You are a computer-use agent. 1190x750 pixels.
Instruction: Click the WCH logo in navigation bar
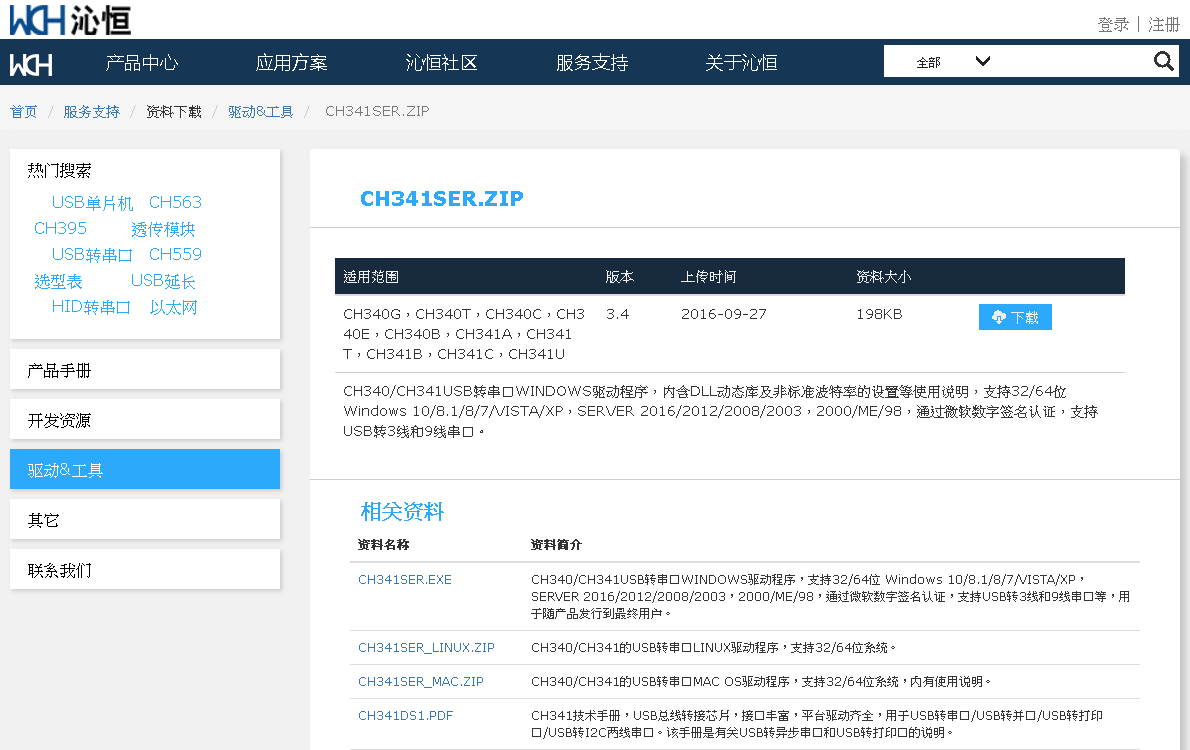click(x=31, y=65)
